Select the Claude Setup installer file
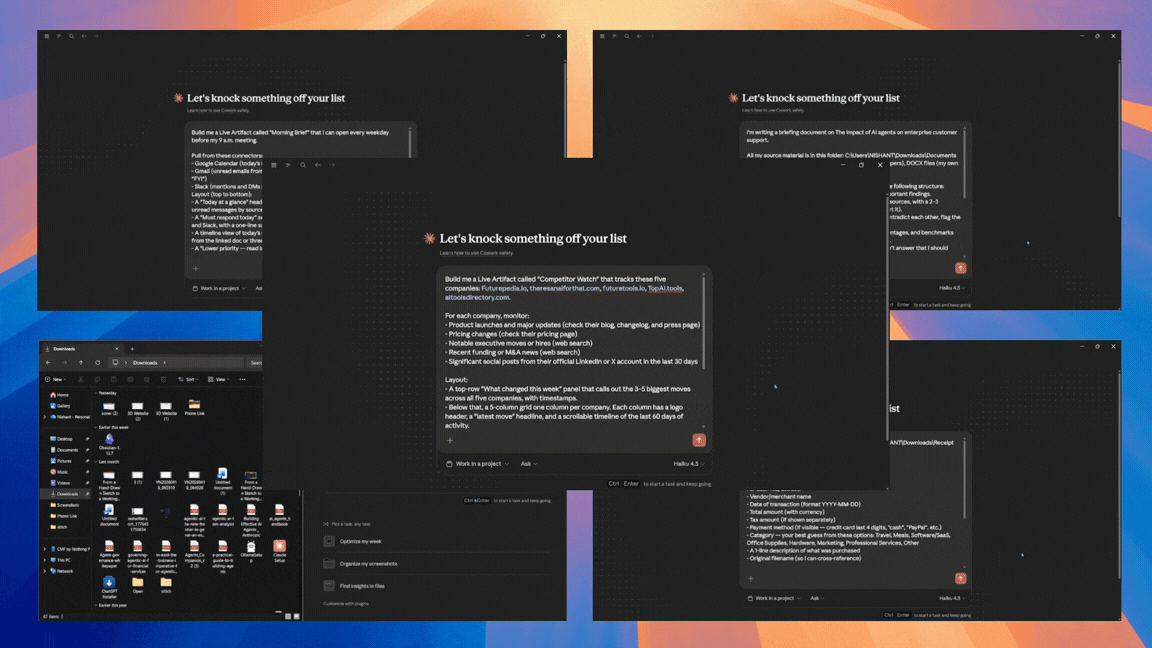Viewport: 1152px width, 648px height. 279,550
